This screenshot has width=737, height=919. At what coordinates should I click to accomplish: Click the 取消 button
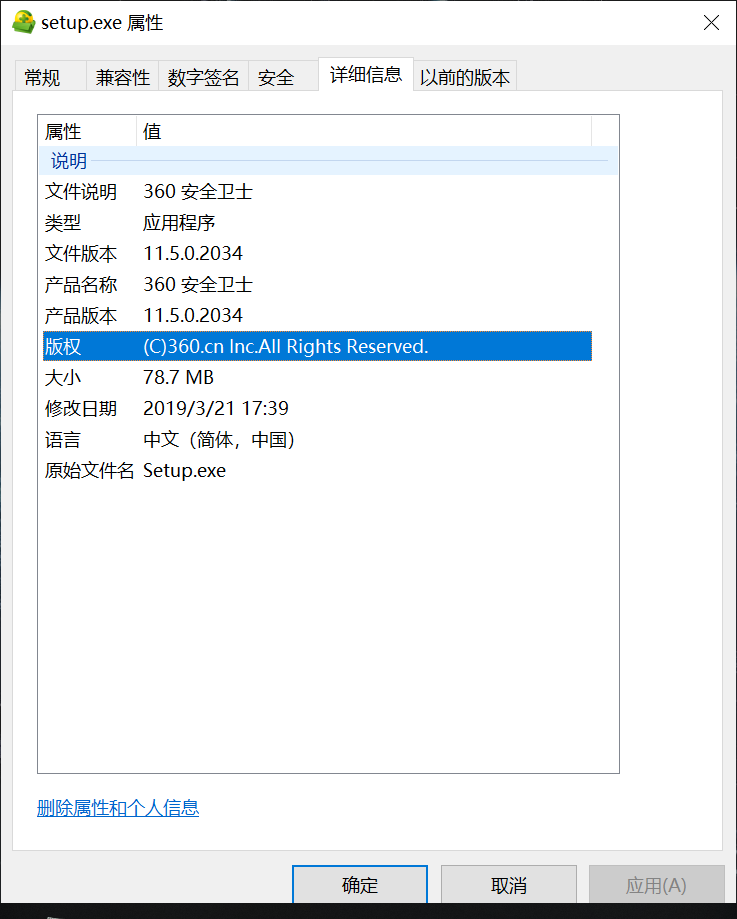coord(508,884)
